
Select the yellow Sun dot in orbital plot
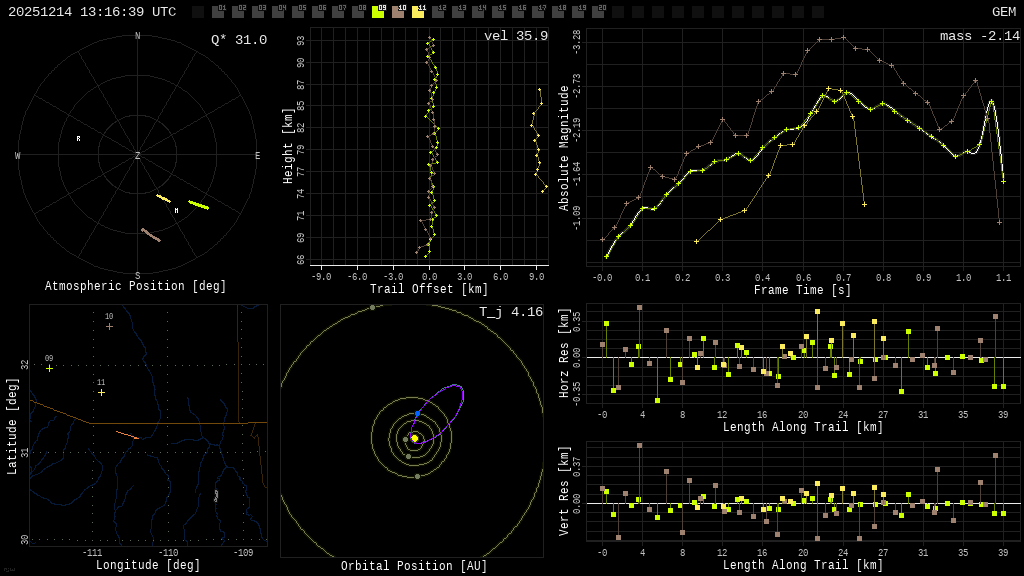pos(414,438)
